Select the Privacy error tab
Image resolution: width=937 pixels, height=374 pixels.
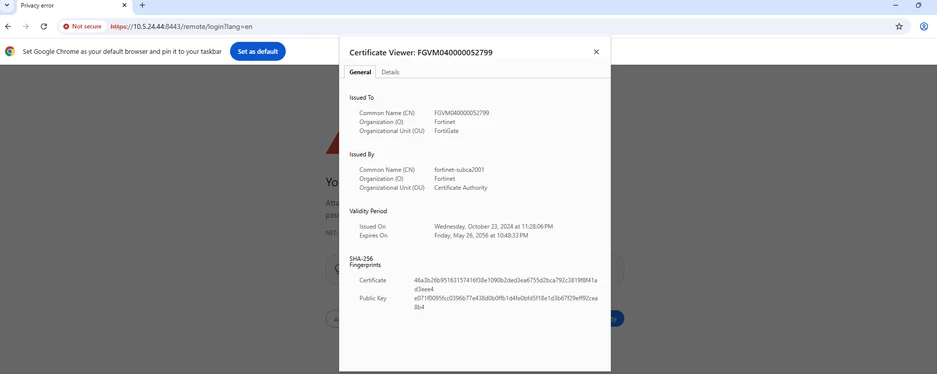pyautogui.click(x=72, y=5)
